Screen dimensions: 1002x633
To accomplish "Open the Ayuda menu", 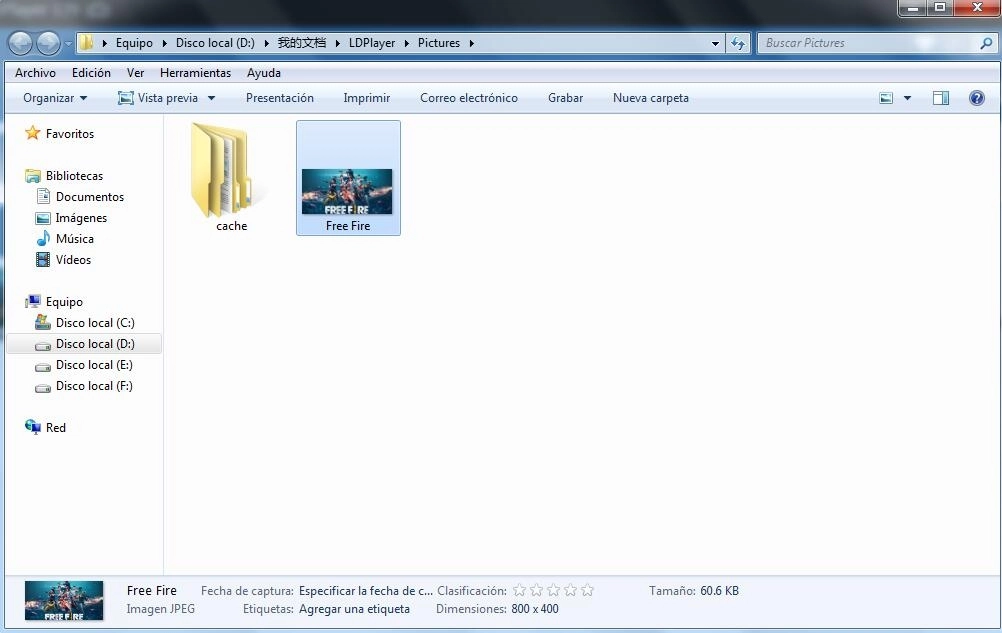I will [x=264, y=73].
